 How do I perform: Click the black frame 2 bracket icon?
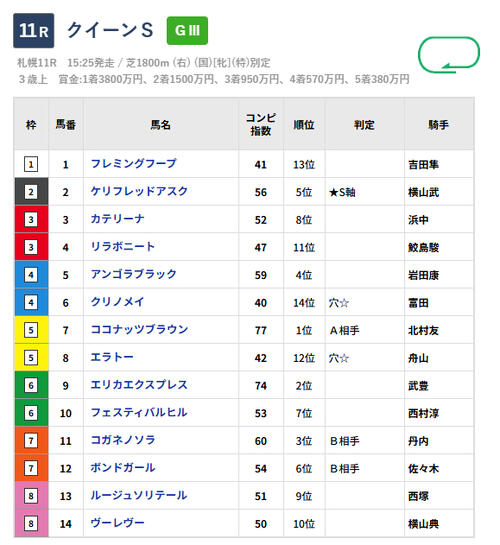[x=31, y=192]
